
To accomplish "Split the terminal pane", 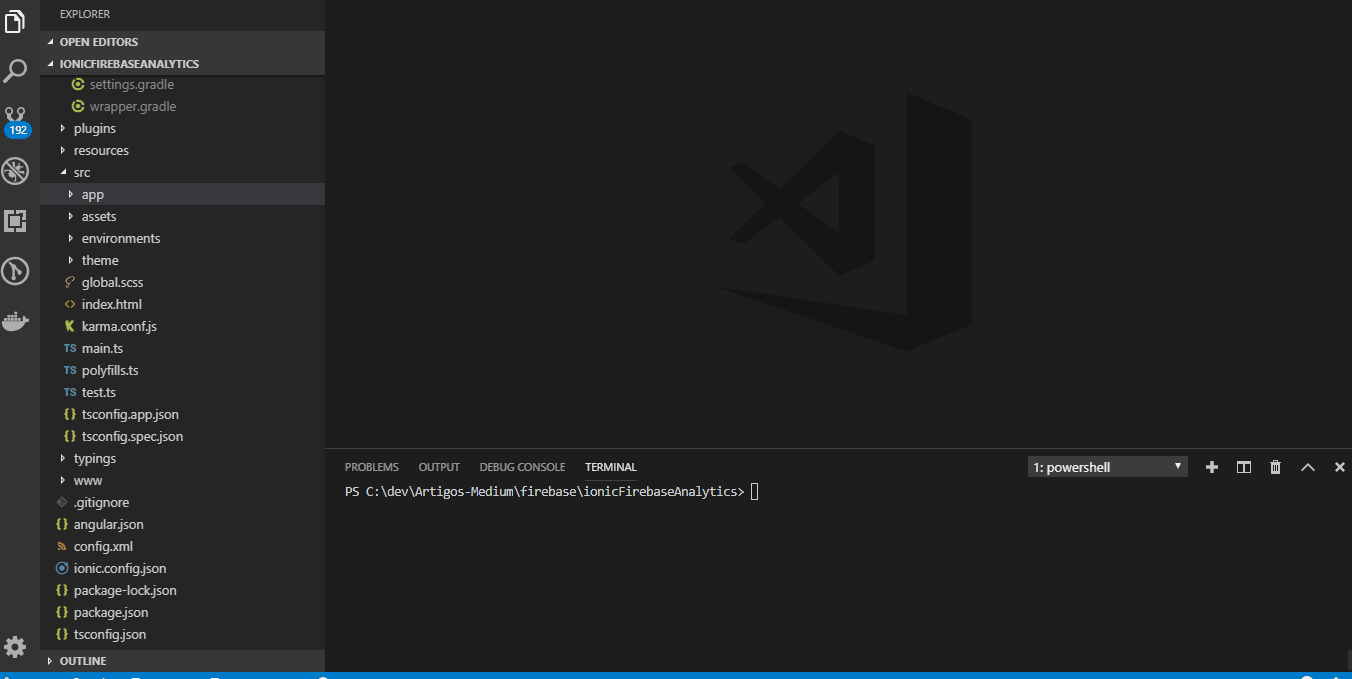I will coord(1243,467).
